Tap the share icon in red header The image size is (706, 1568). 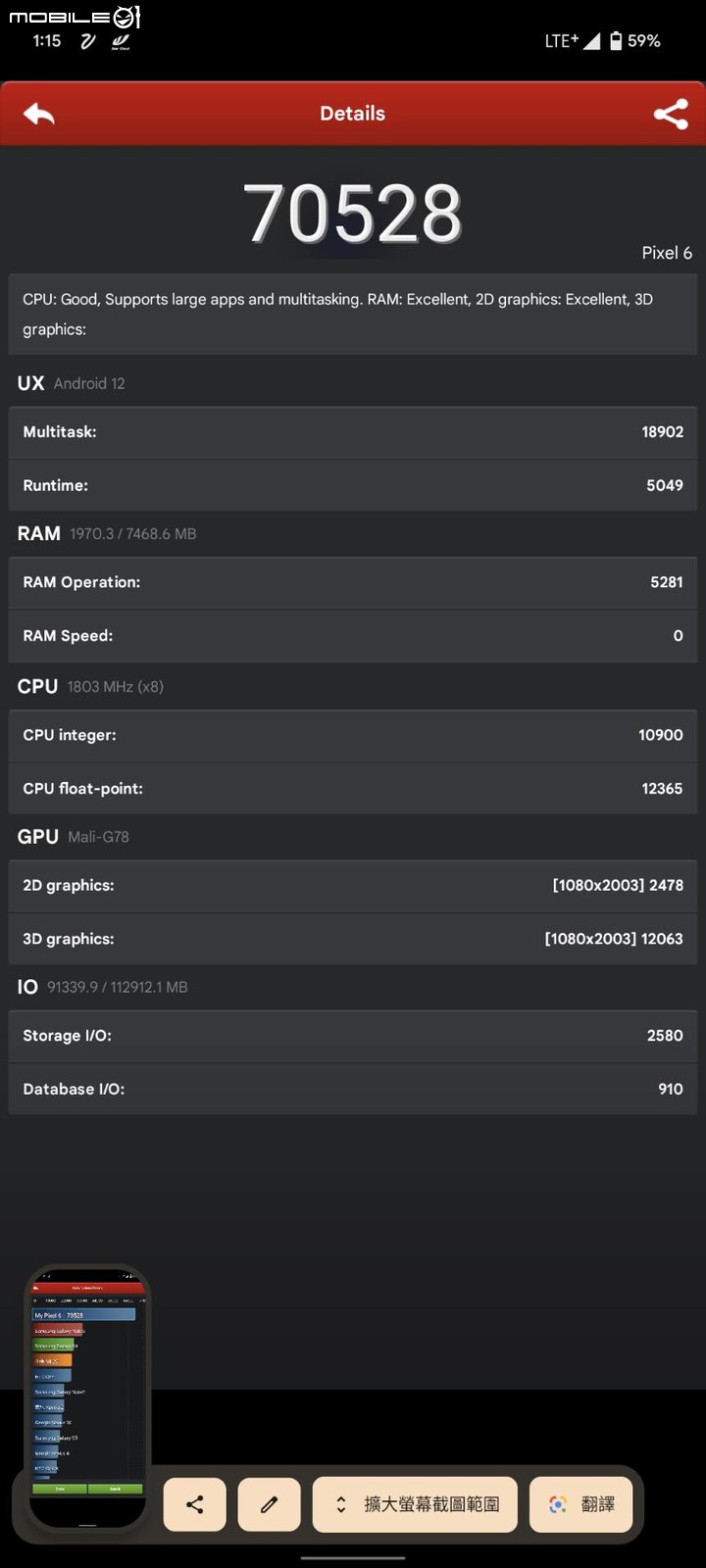(671, 114)
